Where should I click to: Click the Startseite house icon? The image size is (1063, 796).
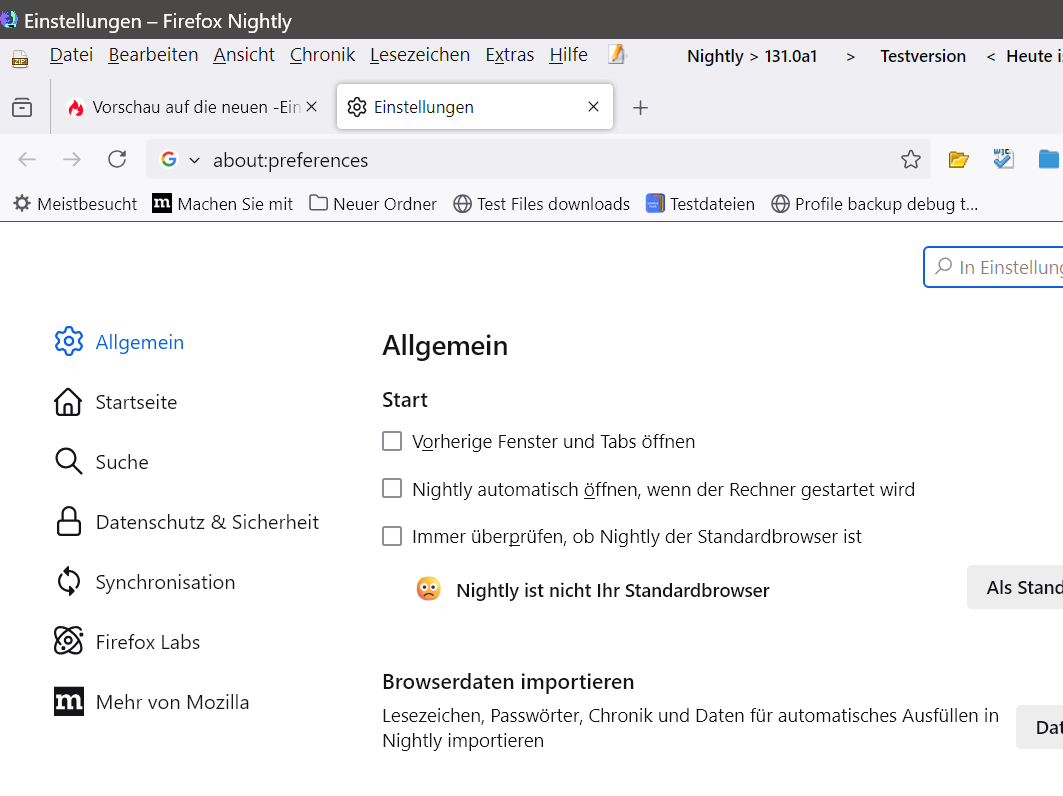click(x=68, y=402)
